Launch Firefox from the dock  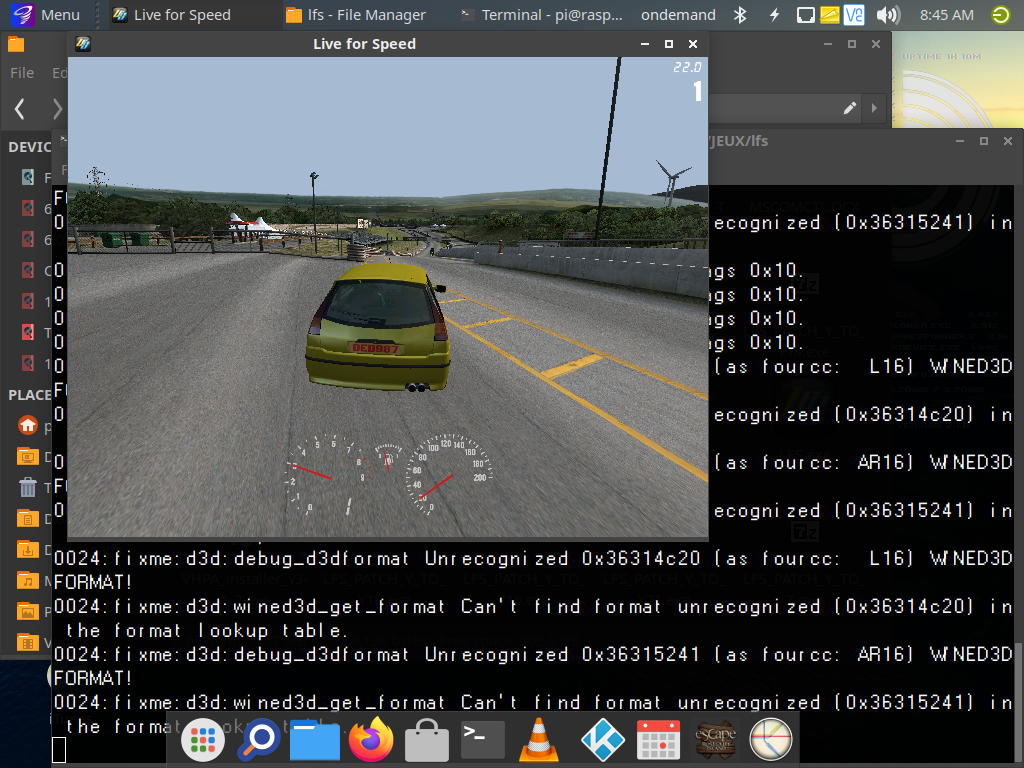[x=371, y=739]
